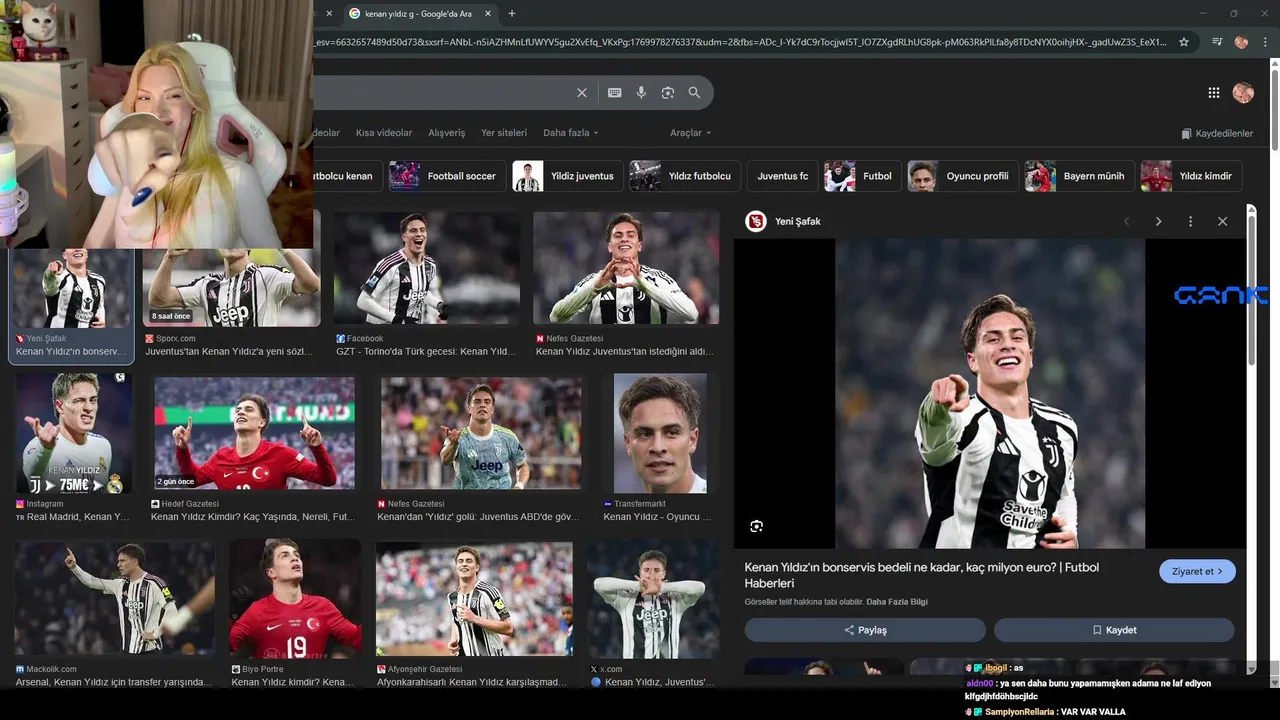This screenshot has width=1280, height=720.
Task: Open the on-screen keyboard input tool
Action: point(614,93)
